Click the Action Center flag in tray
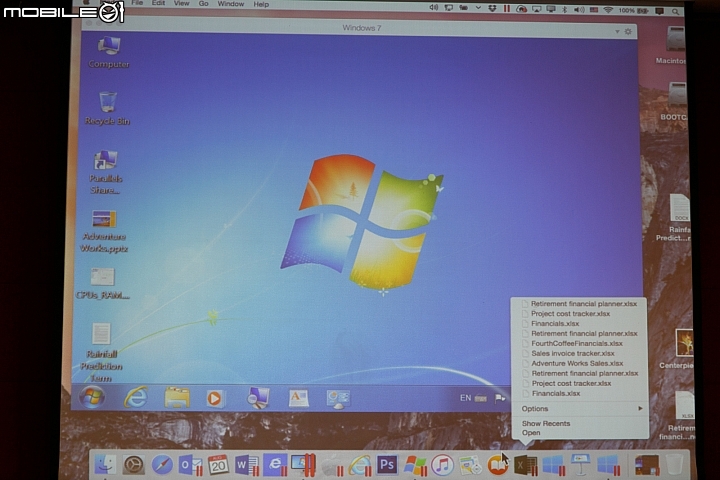 [500, 398]
